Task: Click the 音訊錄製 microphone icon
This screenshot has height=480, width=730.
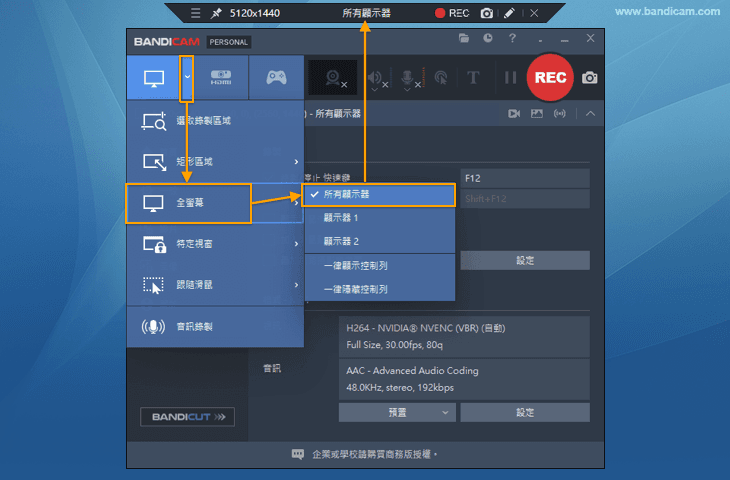Action: tap(153, 327)
